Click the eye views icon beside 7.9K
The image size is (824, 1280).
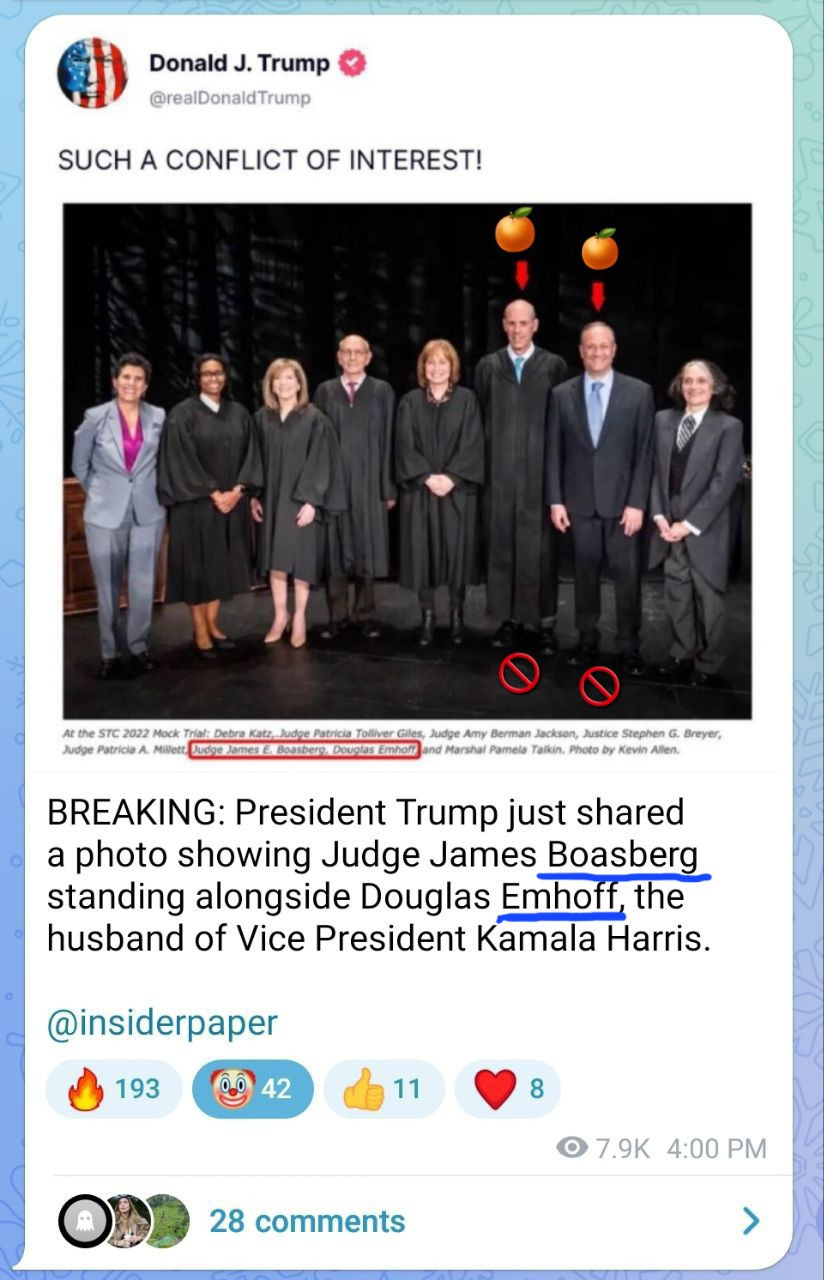coord(571,1148)
